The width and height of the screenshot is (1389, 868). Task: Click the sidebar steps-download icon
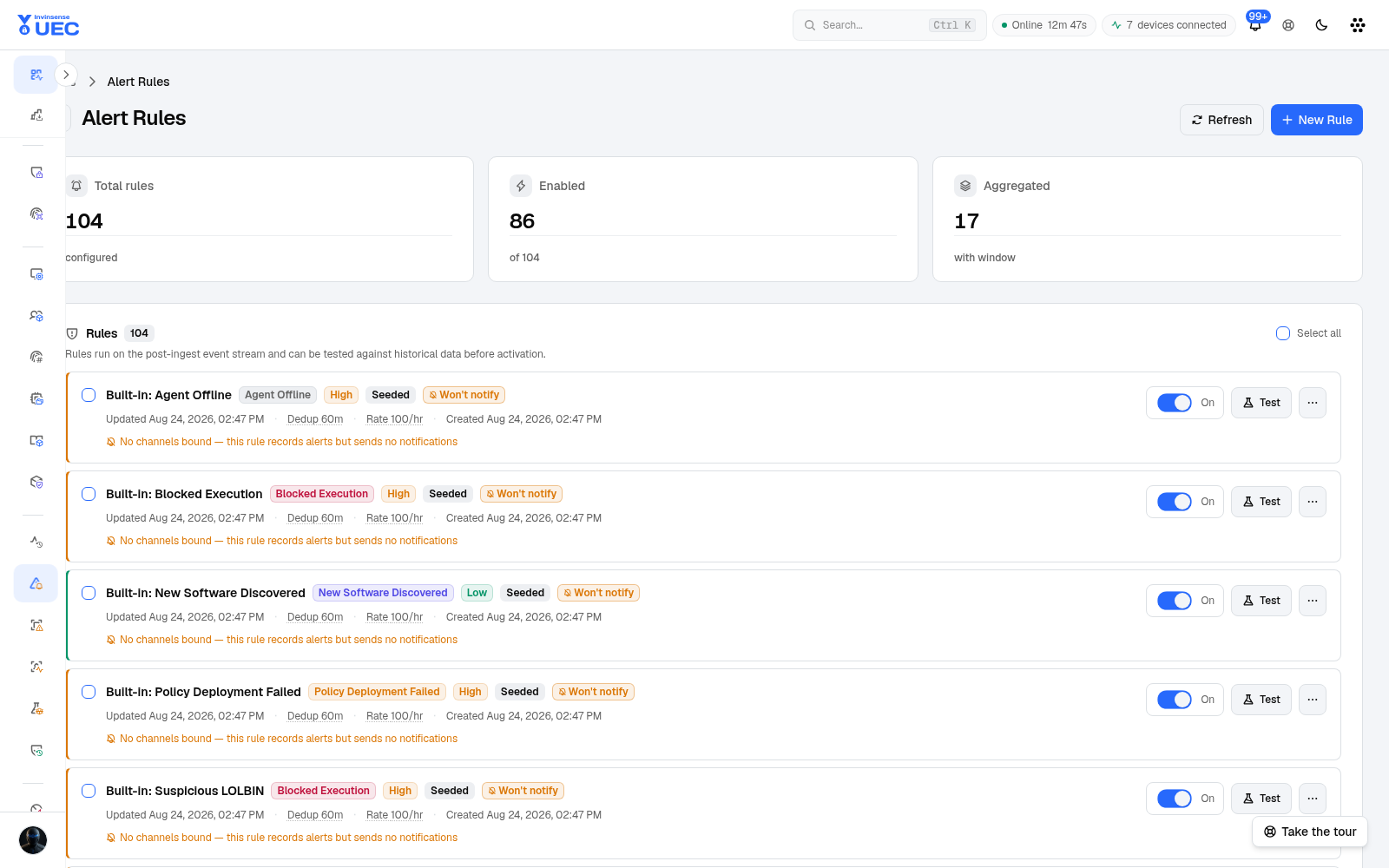tap(36, 115)
